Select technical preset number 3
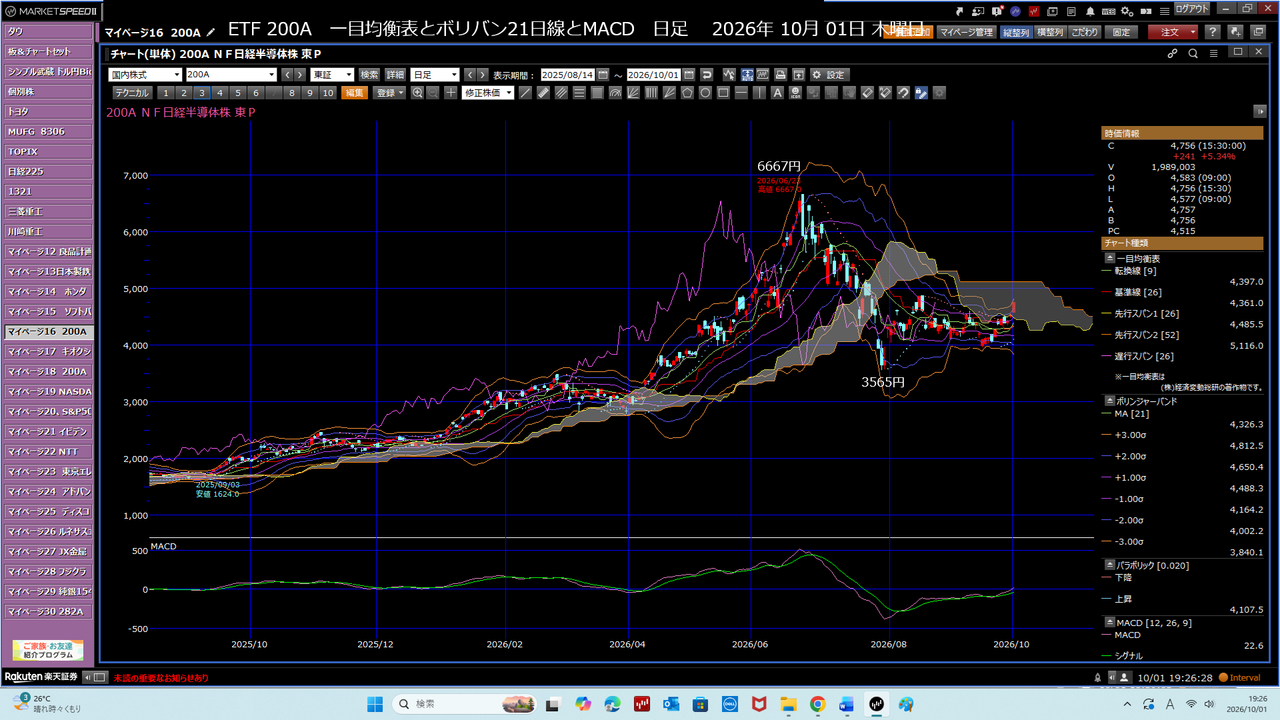Screen dimensions: 1280x720 pyautogui.click(x=201, y=93)
